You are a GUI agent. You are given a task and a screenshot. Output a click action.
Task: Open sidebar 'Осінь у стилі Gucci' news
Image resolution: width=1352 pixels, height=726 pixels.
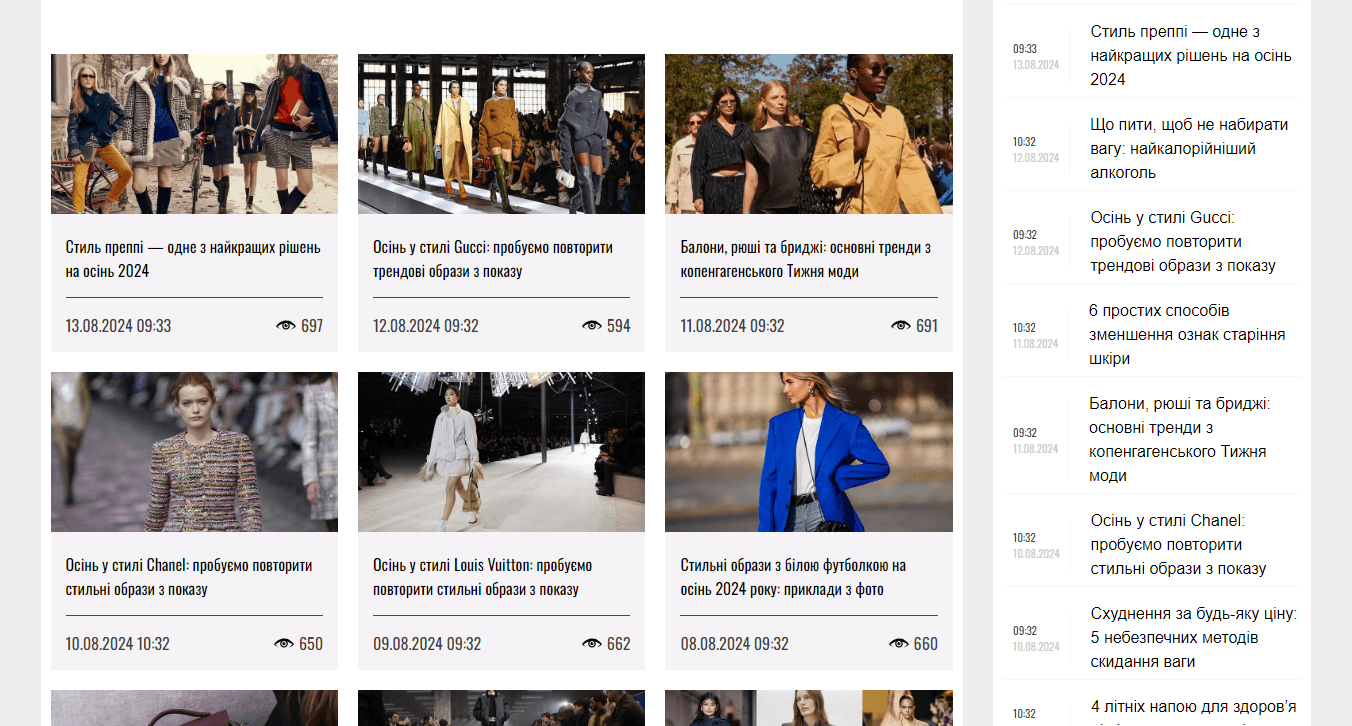[1183, 242]
